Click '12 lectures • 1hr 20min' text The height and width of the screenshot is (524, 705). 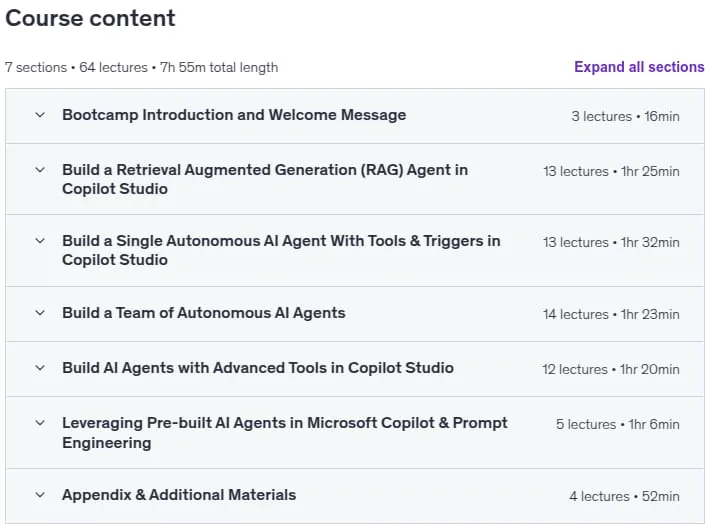click(611, 369)
